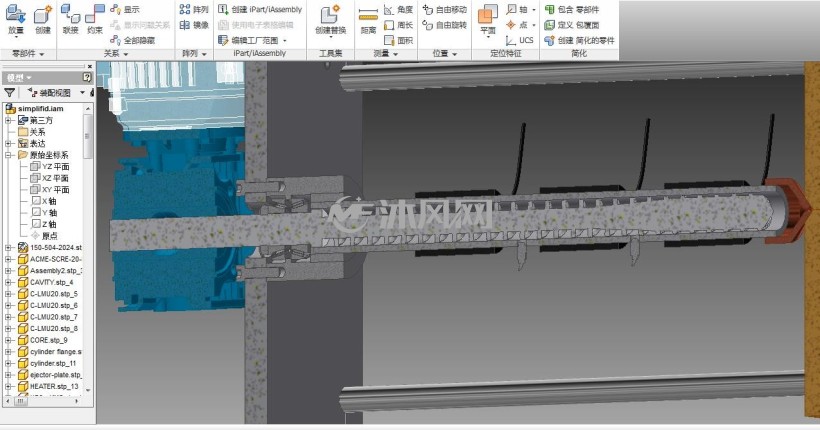Expand the 第三方 tree node

pyautogui.click(x=8, y=120)
